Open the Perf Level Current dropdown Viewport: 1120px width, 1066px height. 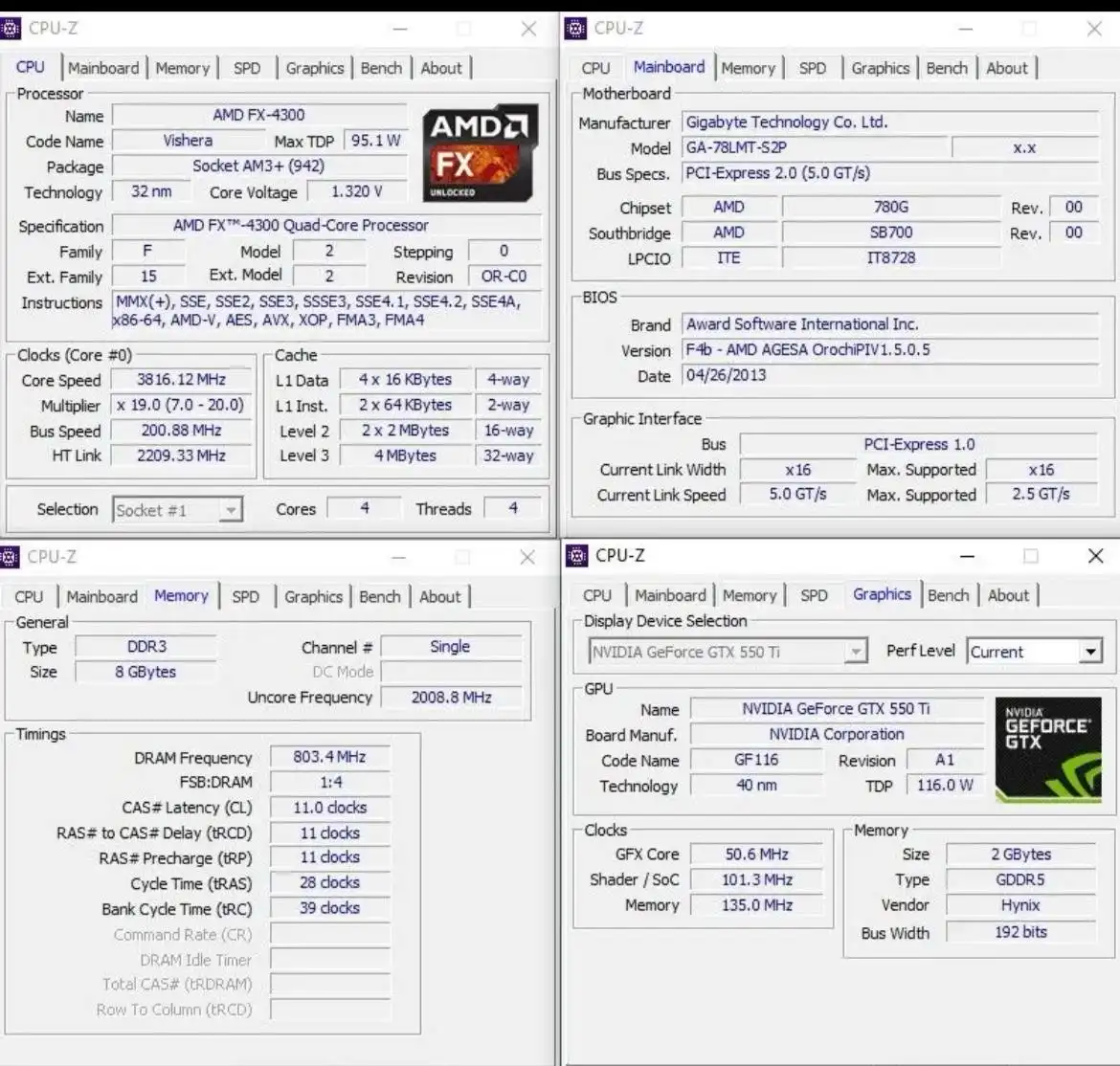[1090, 652]
